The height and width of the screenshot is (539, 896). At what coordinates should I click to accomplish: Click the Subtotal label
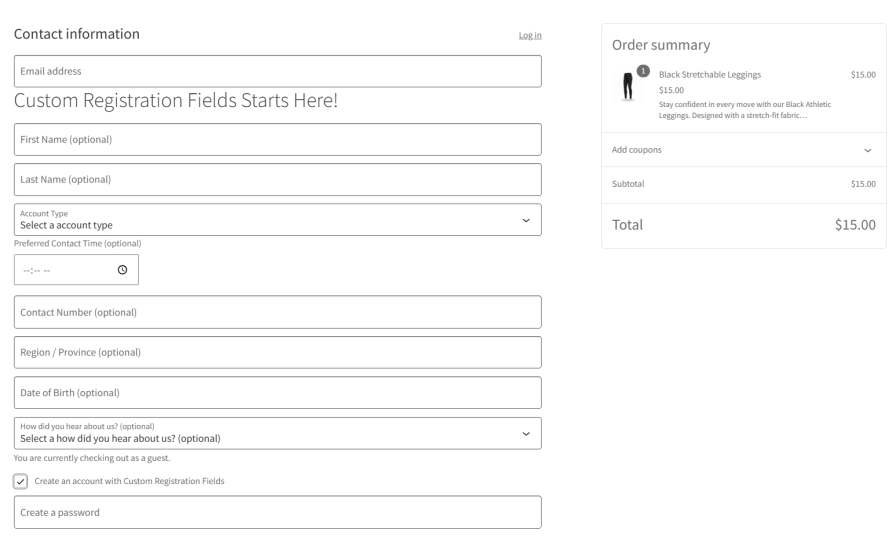click(x=628, y=184)
